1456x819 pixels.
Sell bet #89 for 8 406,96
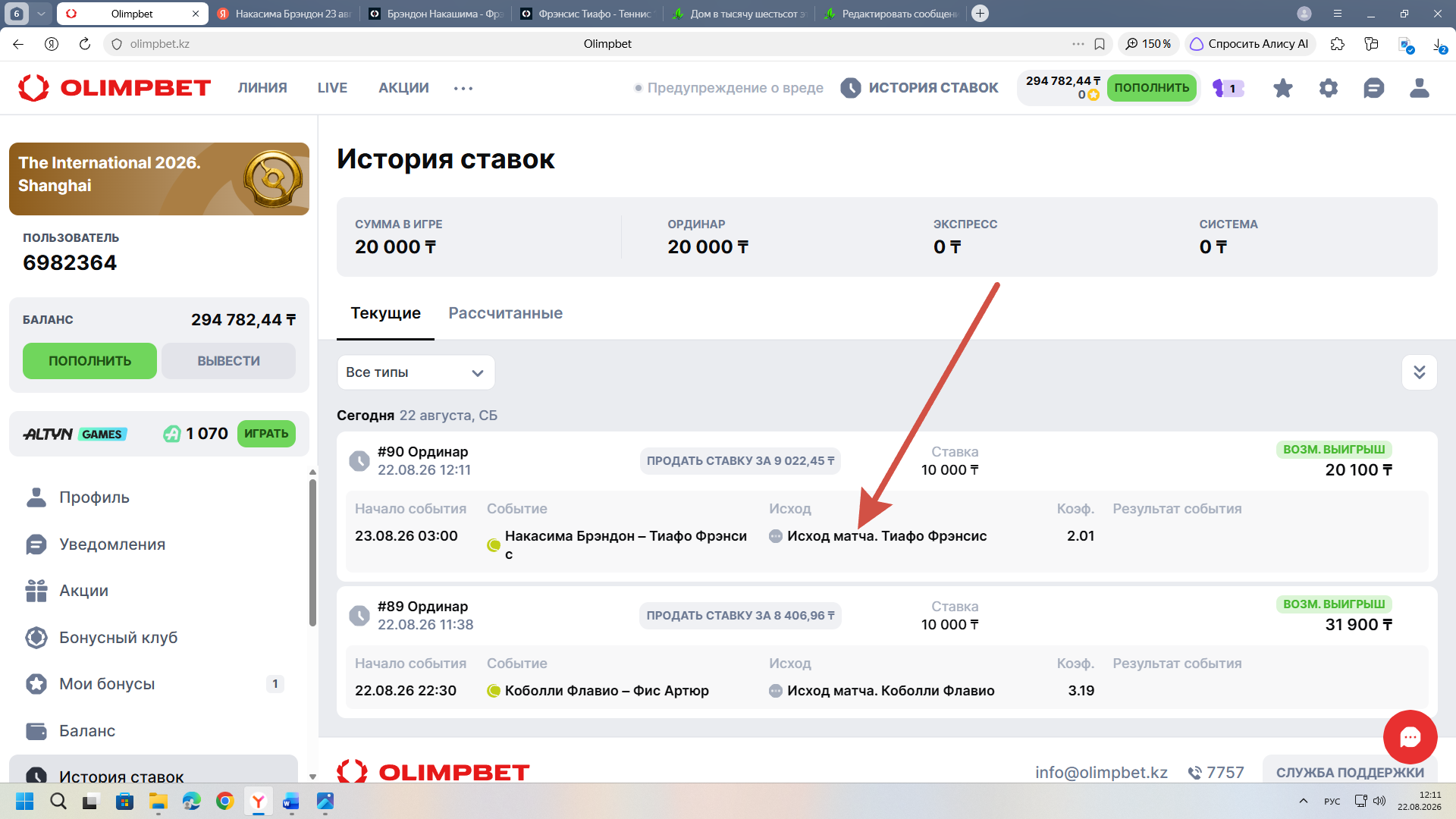740,616
